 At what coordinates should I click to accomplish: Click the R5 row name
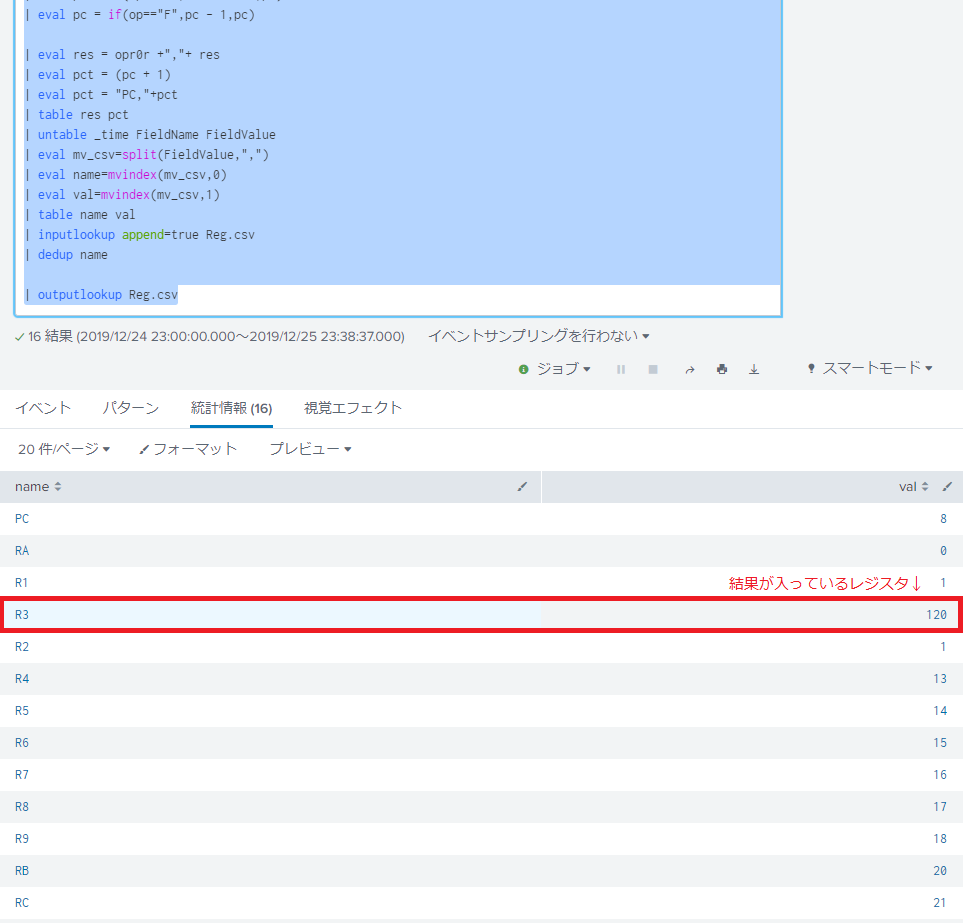22,711
